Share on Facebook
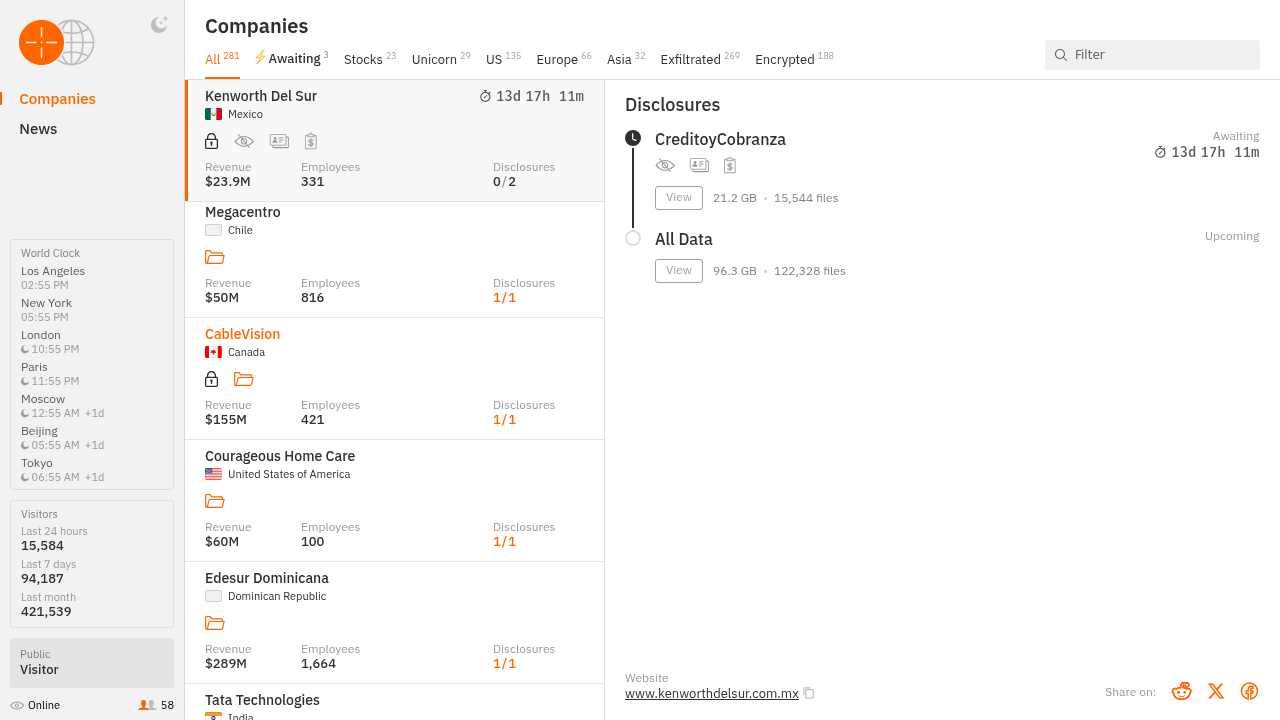The height and width of the screenshot is (720, 1280). 1249,691
